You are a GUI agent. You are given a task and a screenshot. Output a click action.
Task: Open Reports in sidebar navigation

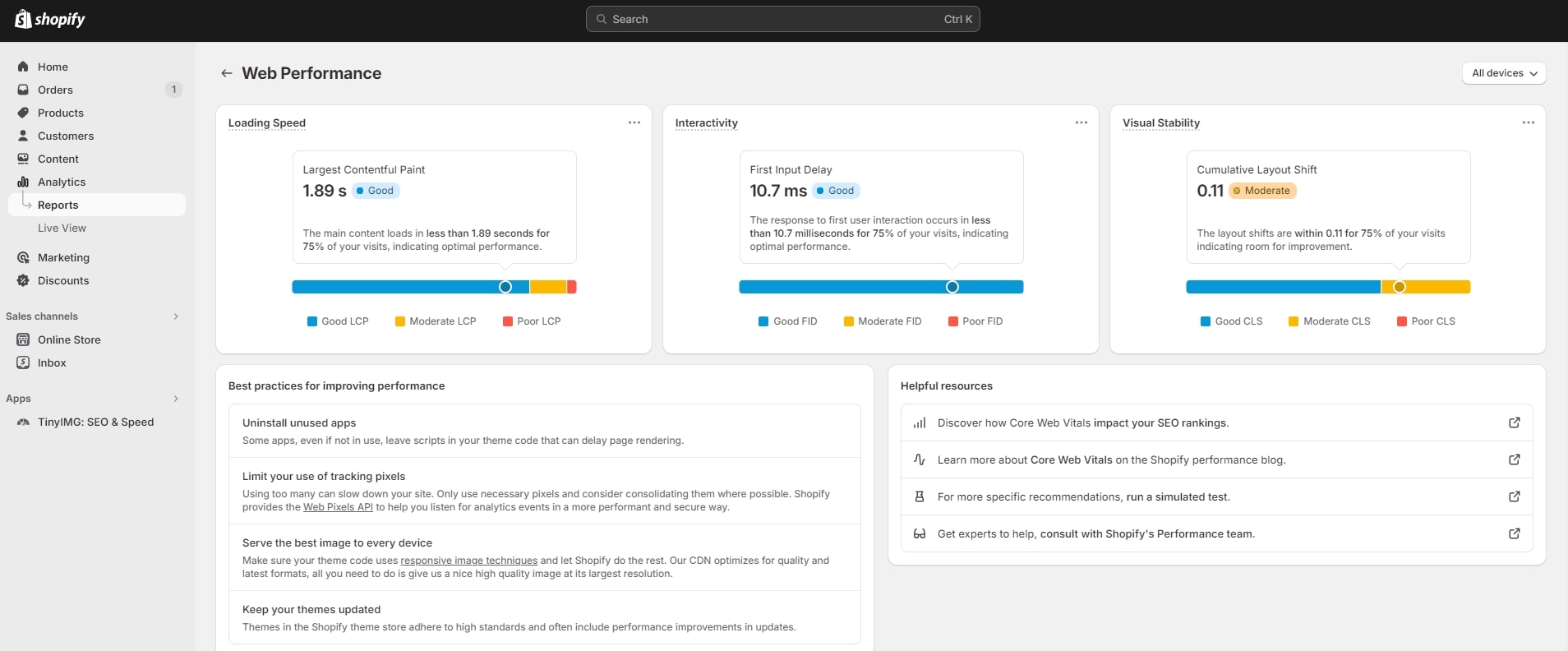pos(58,205)
